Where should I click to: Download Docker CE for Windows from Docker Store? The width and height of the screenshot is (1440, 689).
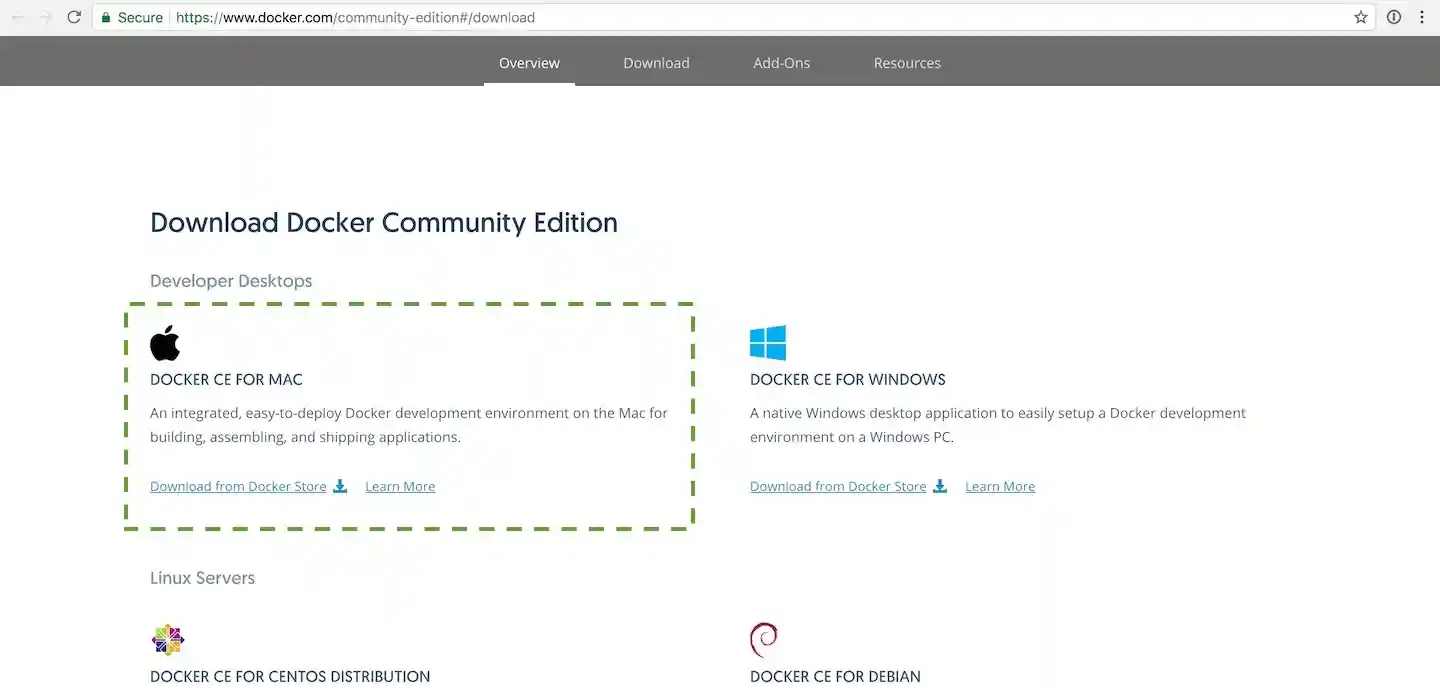(837, 486)
